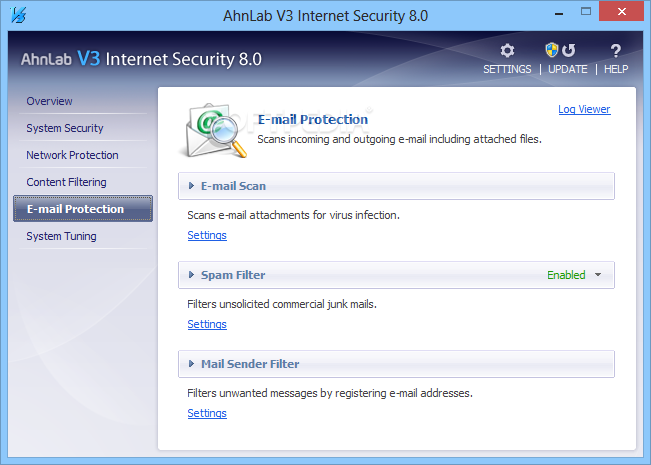Select E-mail Protection in the sidebar
Image resolution: width=651 pixels, height=465 pixels.
(x=76, y=209)
